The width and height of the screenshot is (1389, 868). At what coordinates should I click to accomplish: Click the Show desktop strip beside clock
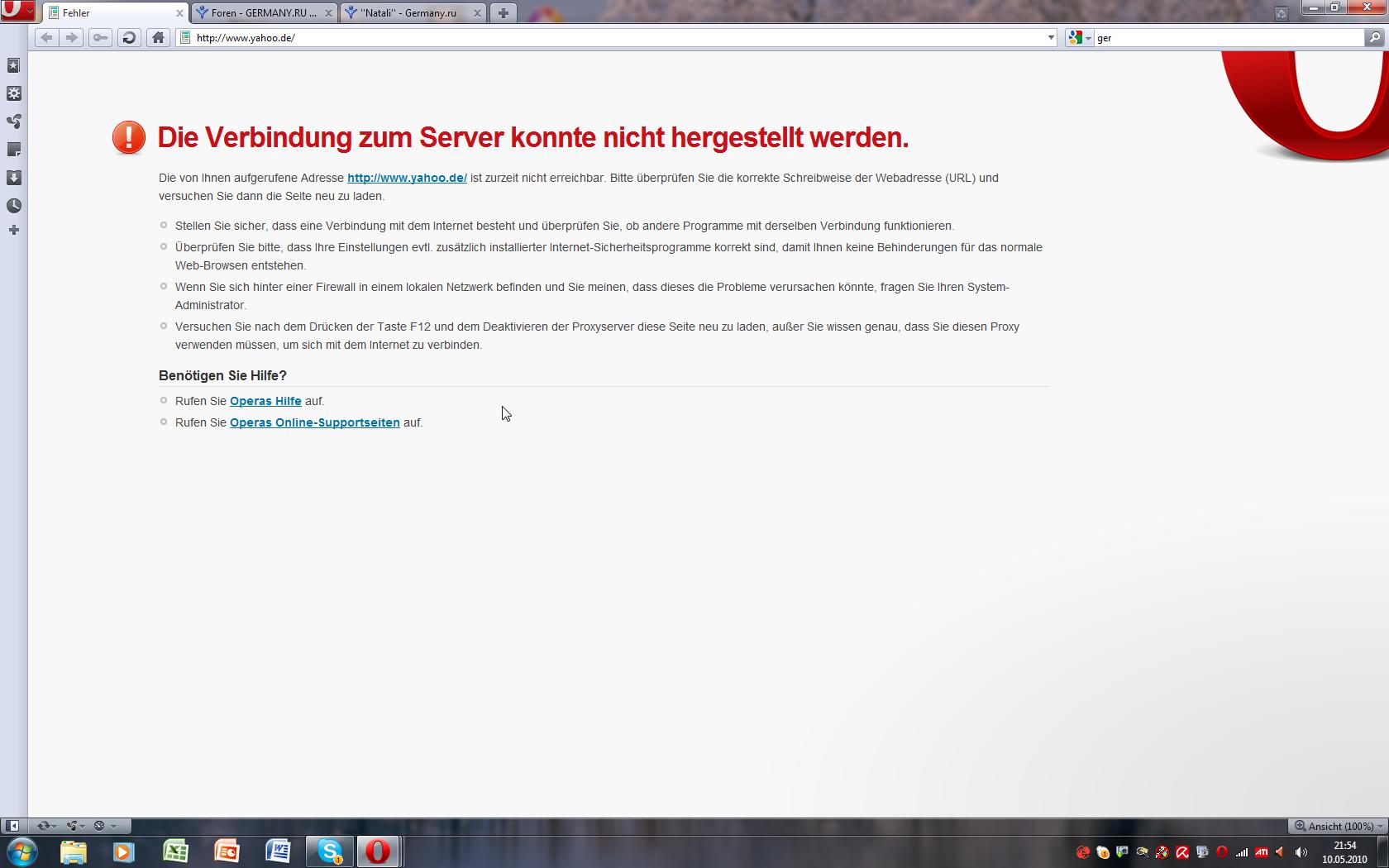pos(1382,852)
